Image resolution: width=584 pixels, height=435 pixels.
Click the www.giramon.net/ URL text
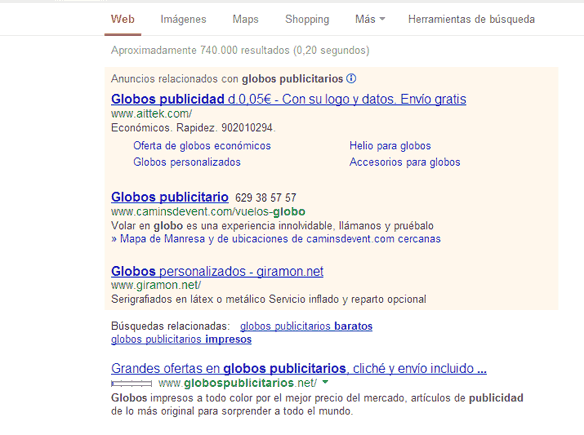click(156, 285)
